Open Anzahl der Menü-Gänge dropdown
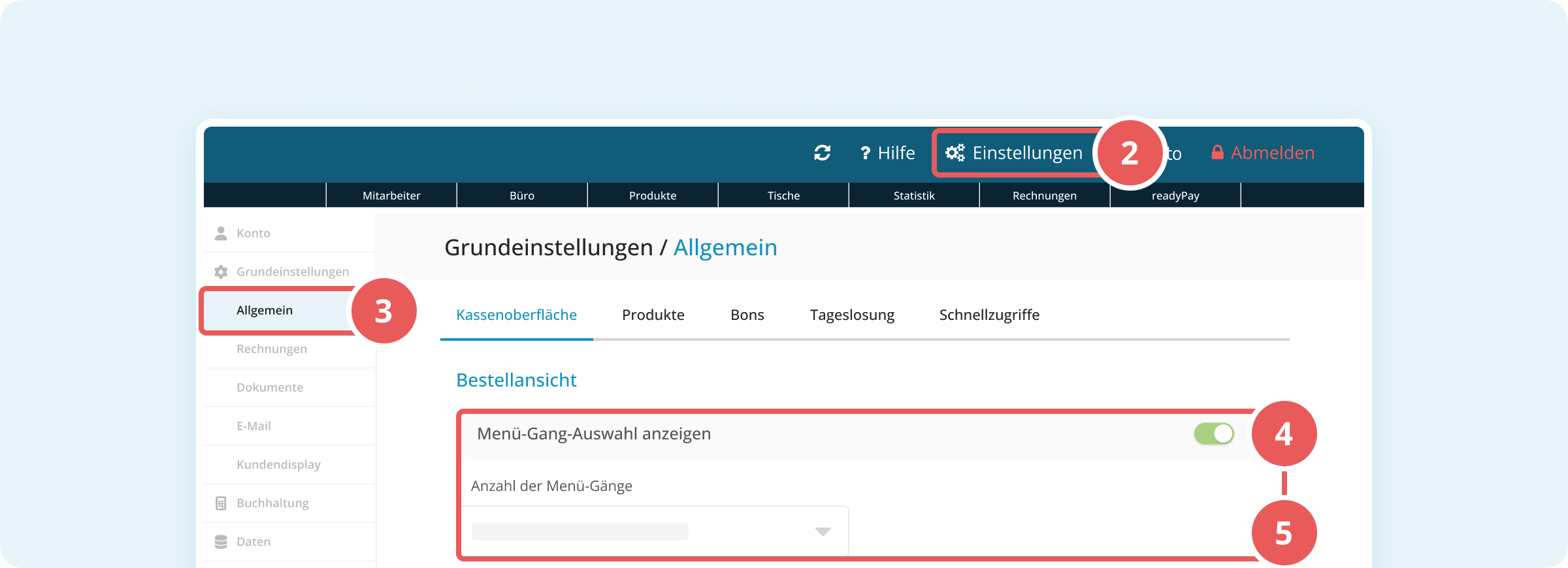 (x=655, y=531)
